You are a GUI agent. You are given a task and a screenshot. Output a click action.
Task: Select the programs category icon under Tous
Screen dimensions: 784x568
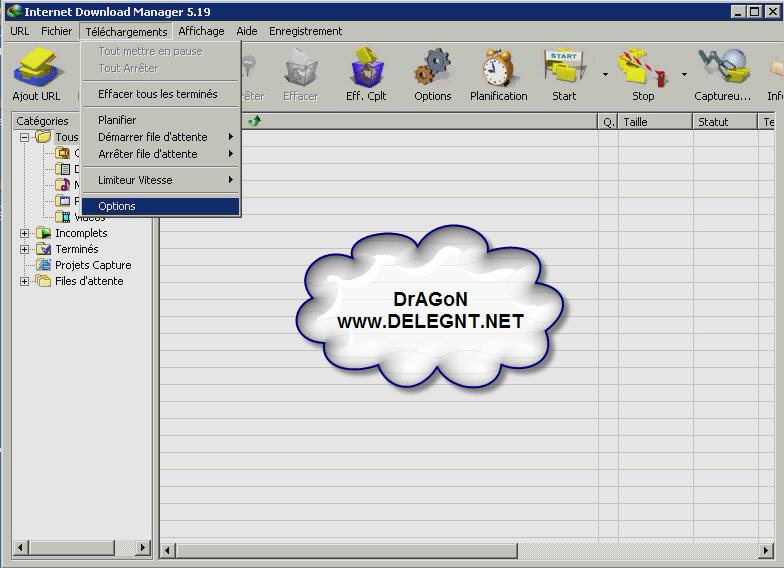point(62,200)
